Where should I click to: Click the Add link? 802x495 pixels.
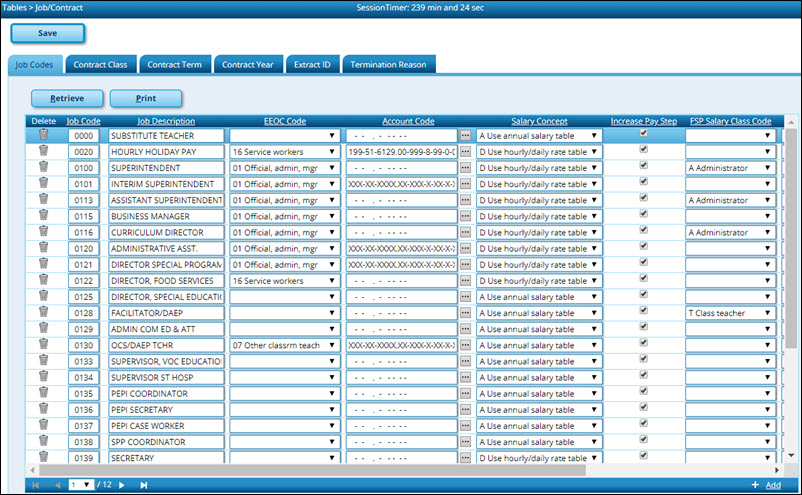coord(773,485)
